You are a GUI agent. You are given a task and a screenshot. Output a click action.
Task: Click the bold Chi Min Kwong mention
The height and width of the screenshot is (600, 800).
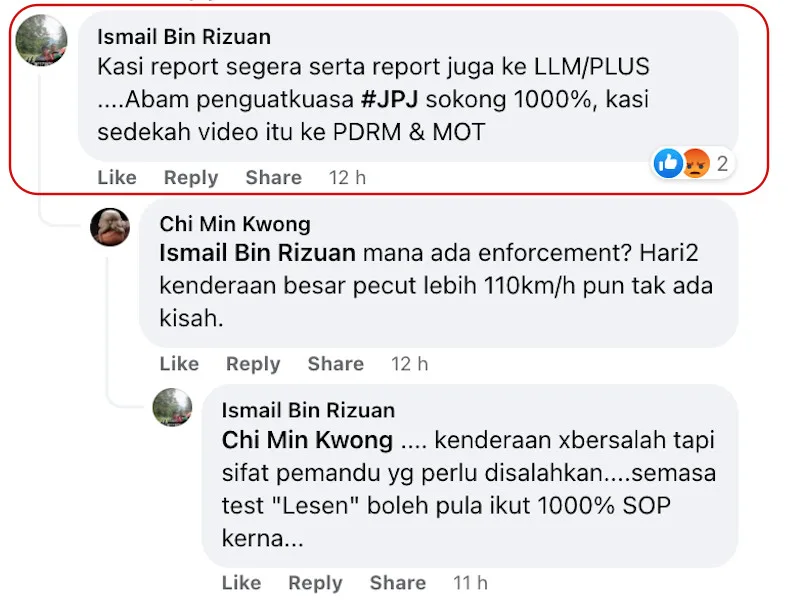point(307,440)
